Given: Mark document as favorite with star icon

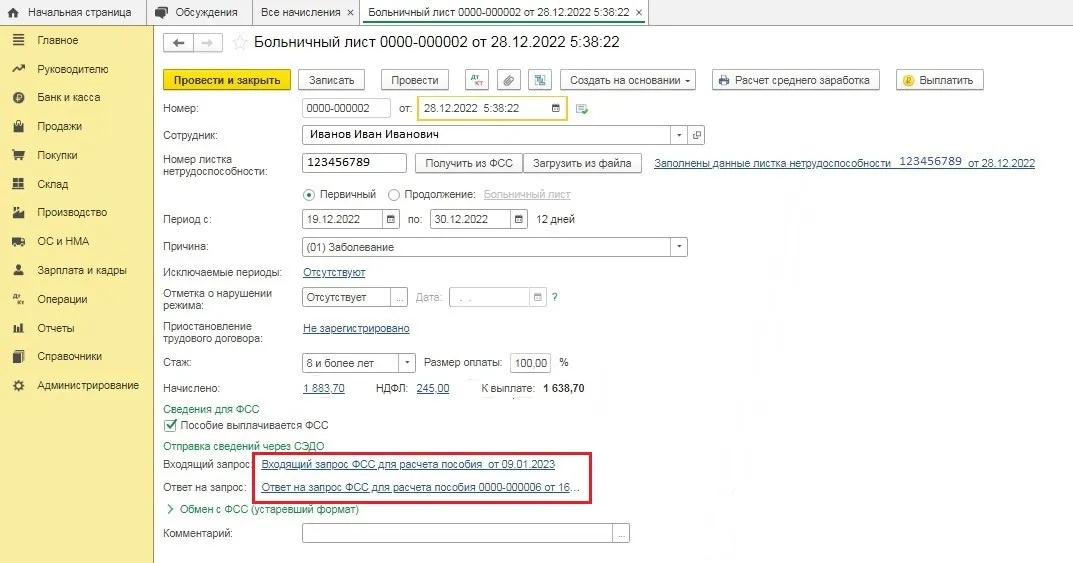Looking at the screenshot, I should point(240,43).
